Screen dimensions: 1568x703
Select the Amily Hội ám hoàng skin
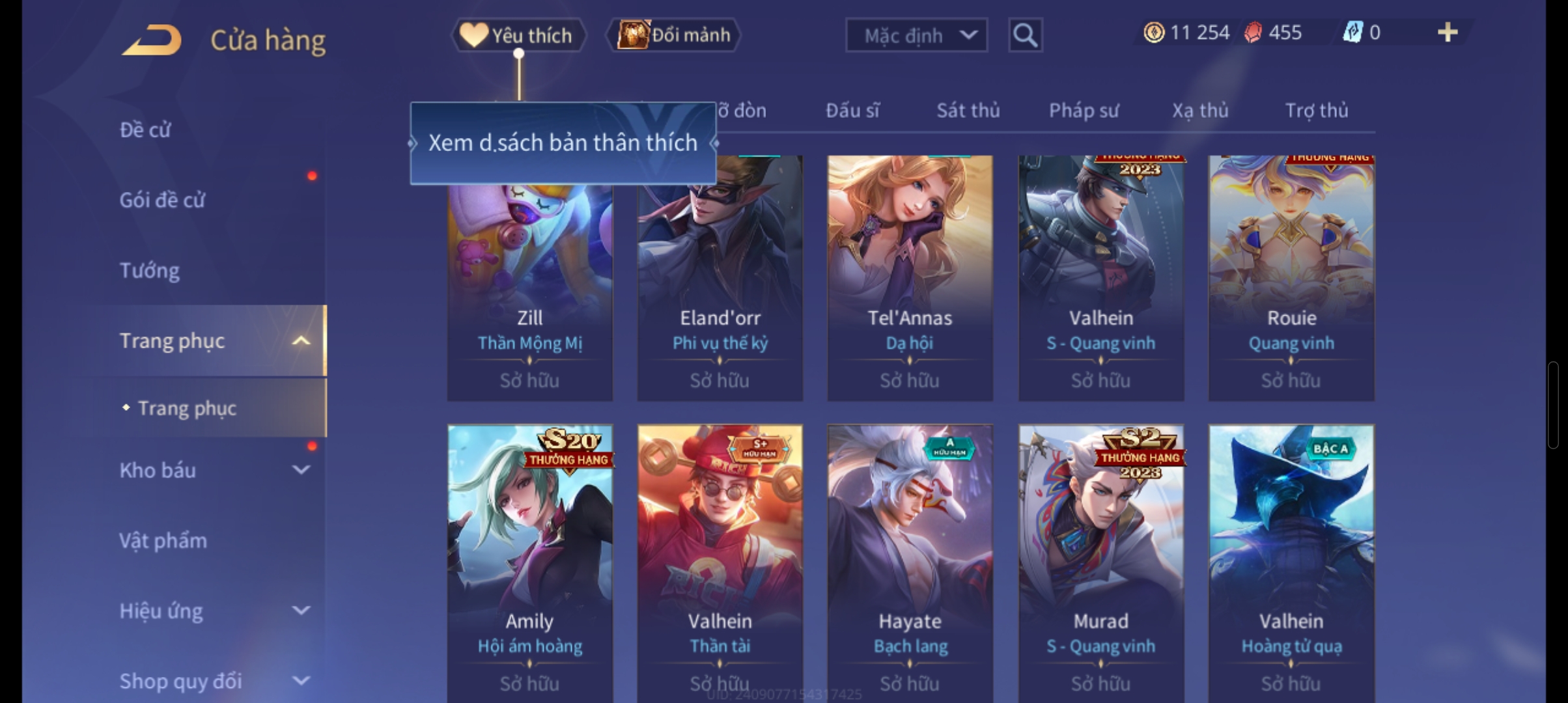[x=530, y=564]
